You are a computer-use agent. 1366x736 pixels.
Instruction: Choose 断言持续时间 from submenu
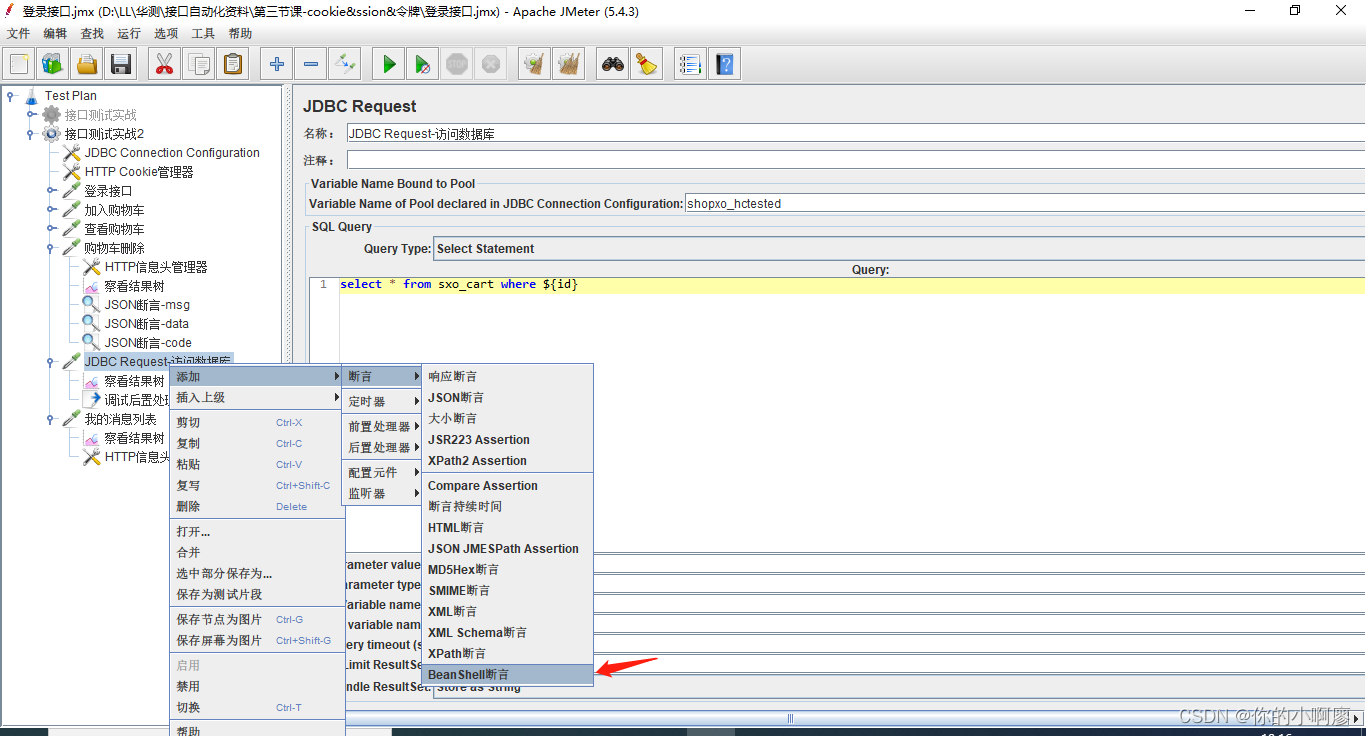pos(508,507)
